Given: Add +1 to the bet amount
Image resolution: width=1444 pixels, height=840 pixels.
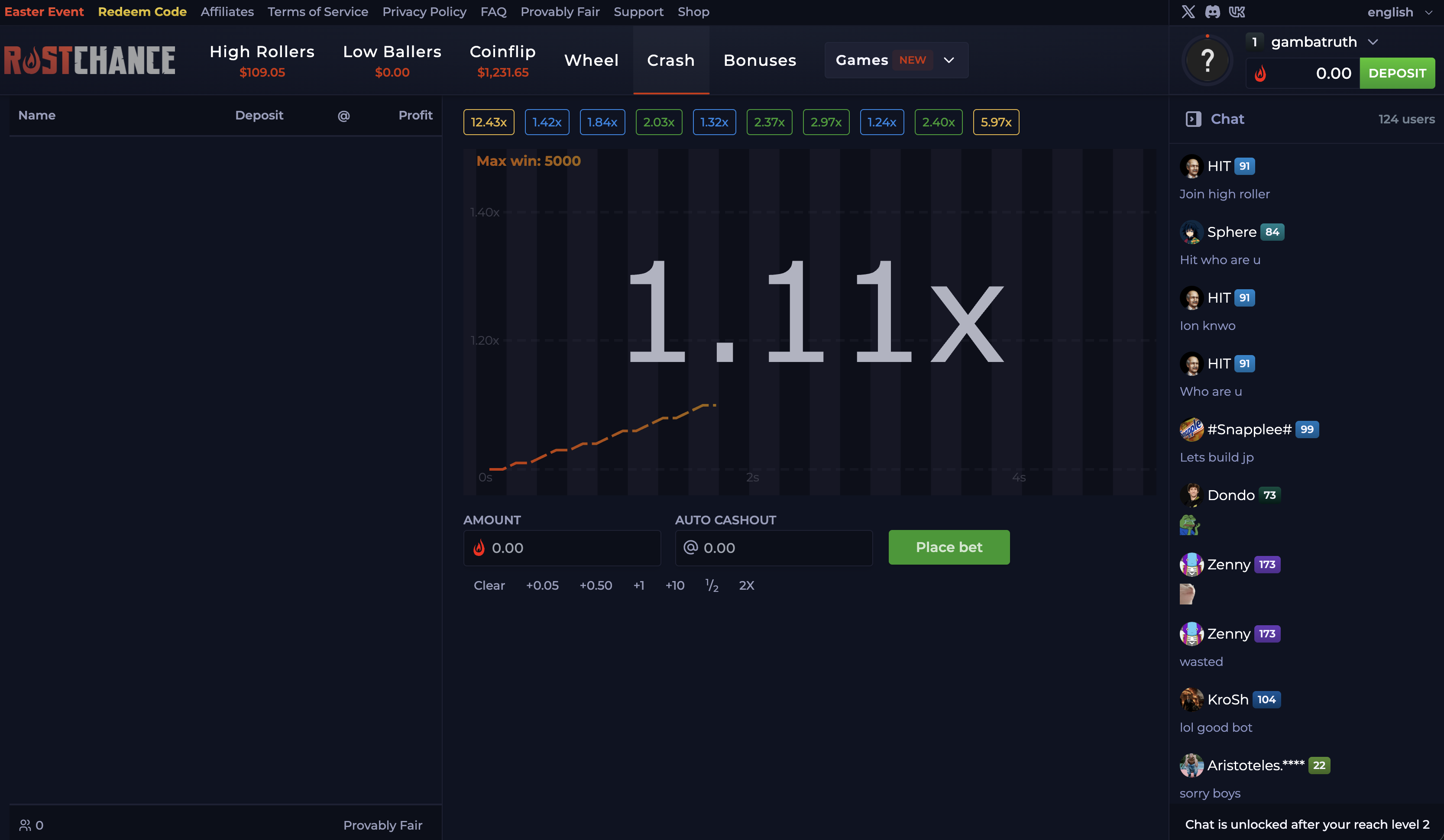Looking at the screenshot, I should (639, 585).
